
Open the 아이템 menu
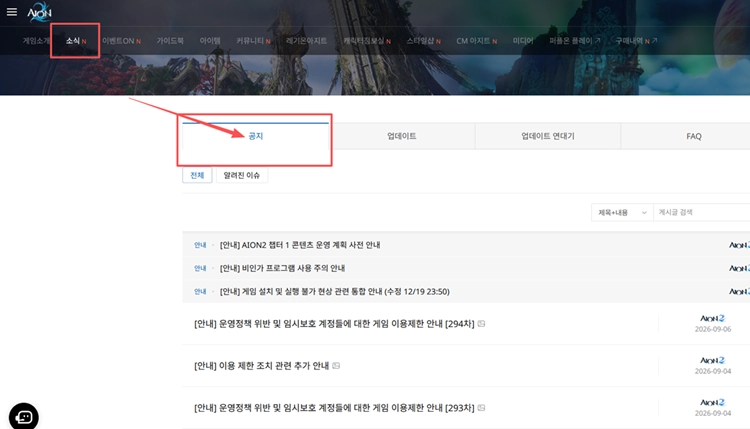point(210,41)
